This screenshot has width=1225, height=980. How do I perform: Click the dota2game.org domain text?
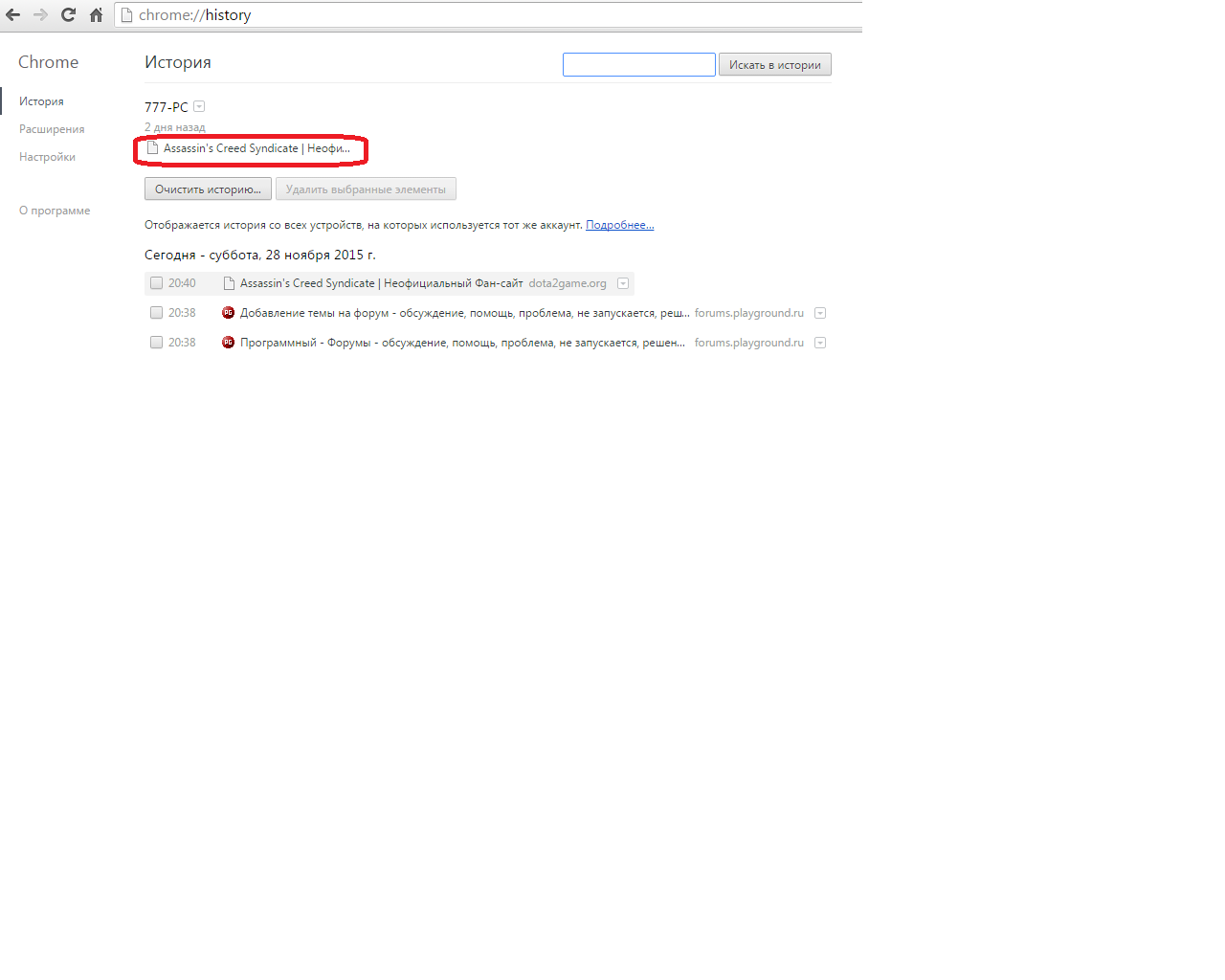(x=568, y=283)
